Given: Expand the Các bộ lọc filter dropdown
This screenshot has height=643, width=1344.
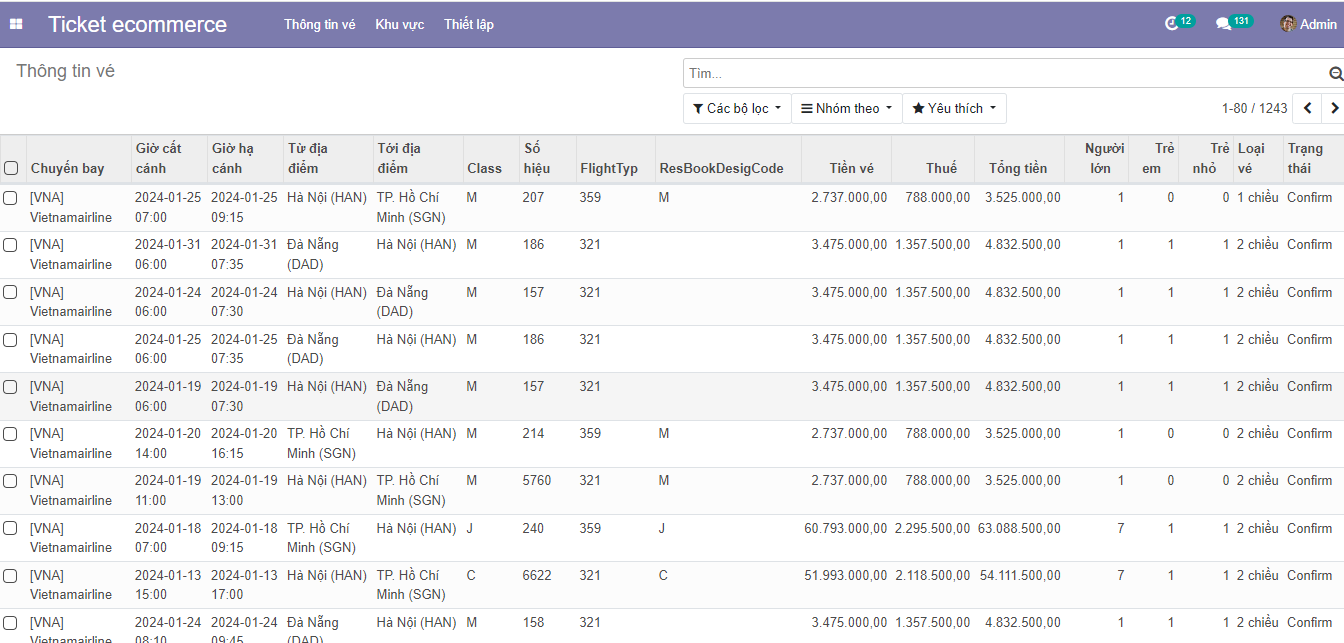Looking at the screenshot, I should tap(737, 108).
